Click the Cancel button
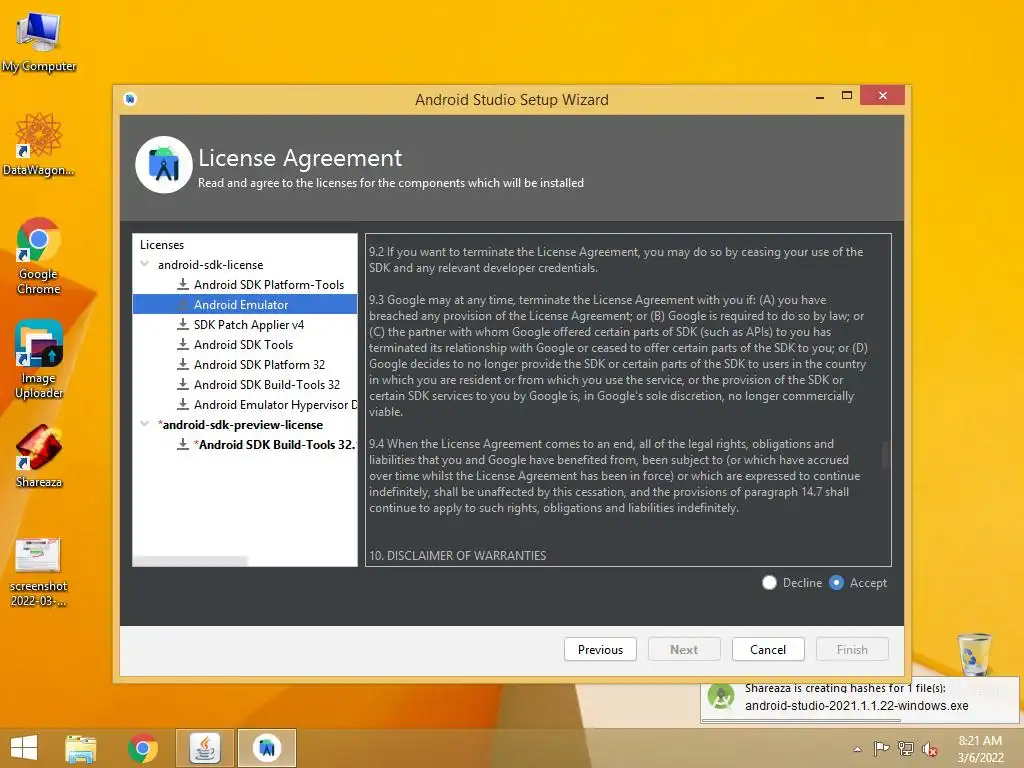The width and height of the screenshot is (1024, 768). (x=768, y=649)
